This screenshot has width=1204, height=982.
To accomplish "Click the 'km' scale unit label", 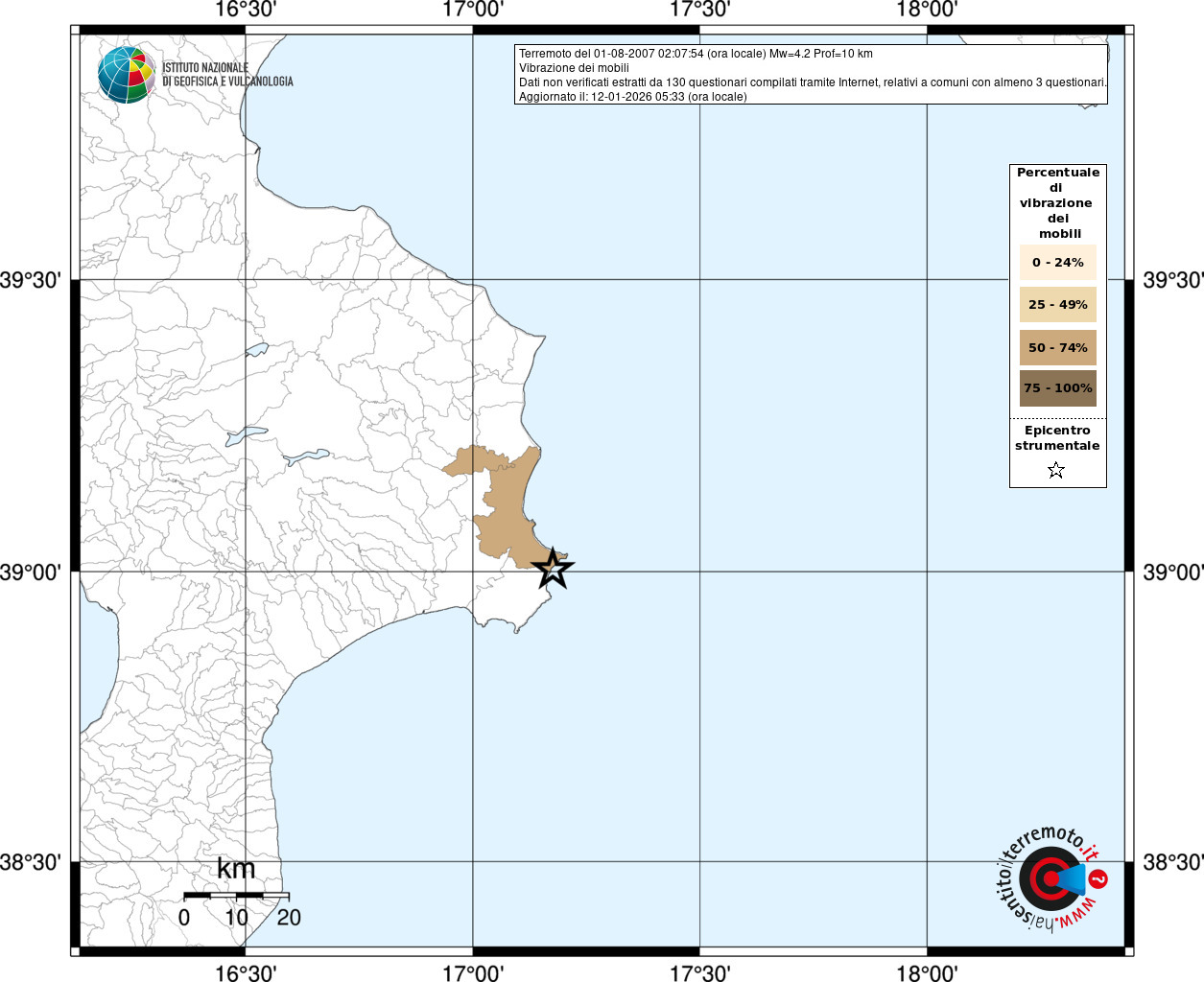I will (236, 869).
